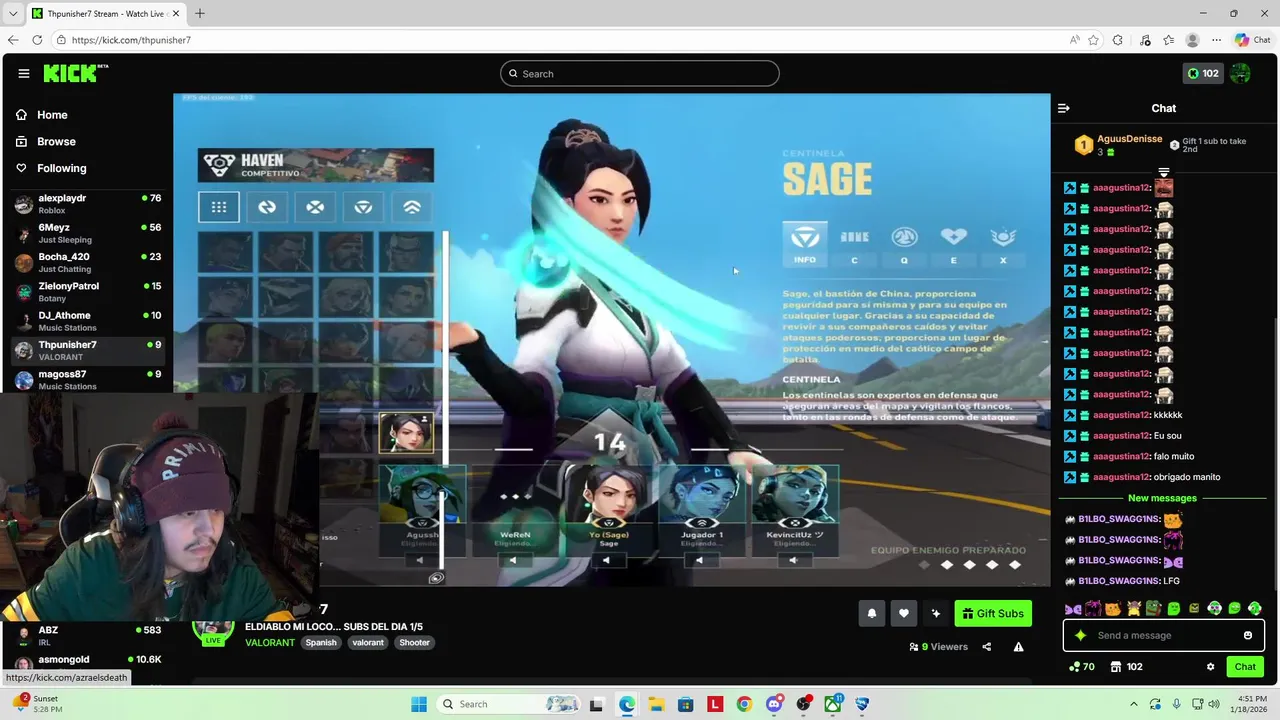The image size is (1280, 720).
Task: Open alexplaydr channel from sidebar
Action: [87, 204]
